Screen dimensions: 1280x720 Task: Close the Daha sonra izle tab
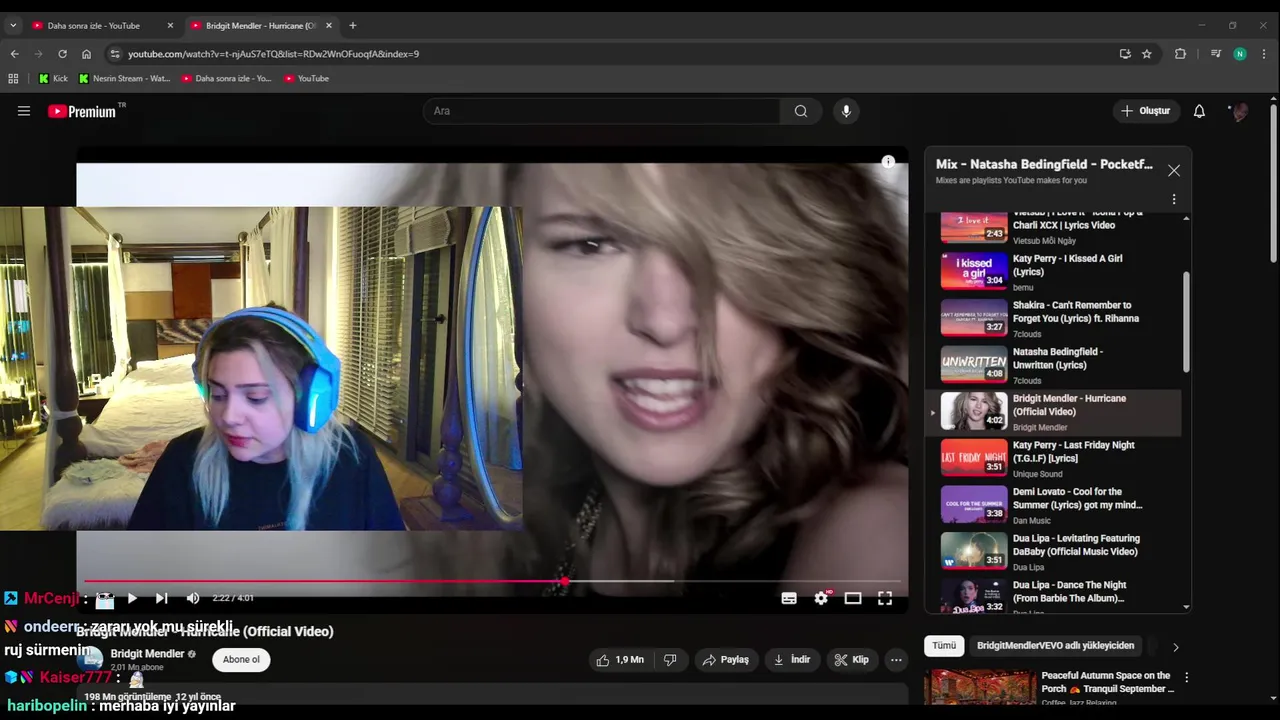coord(170,25)
